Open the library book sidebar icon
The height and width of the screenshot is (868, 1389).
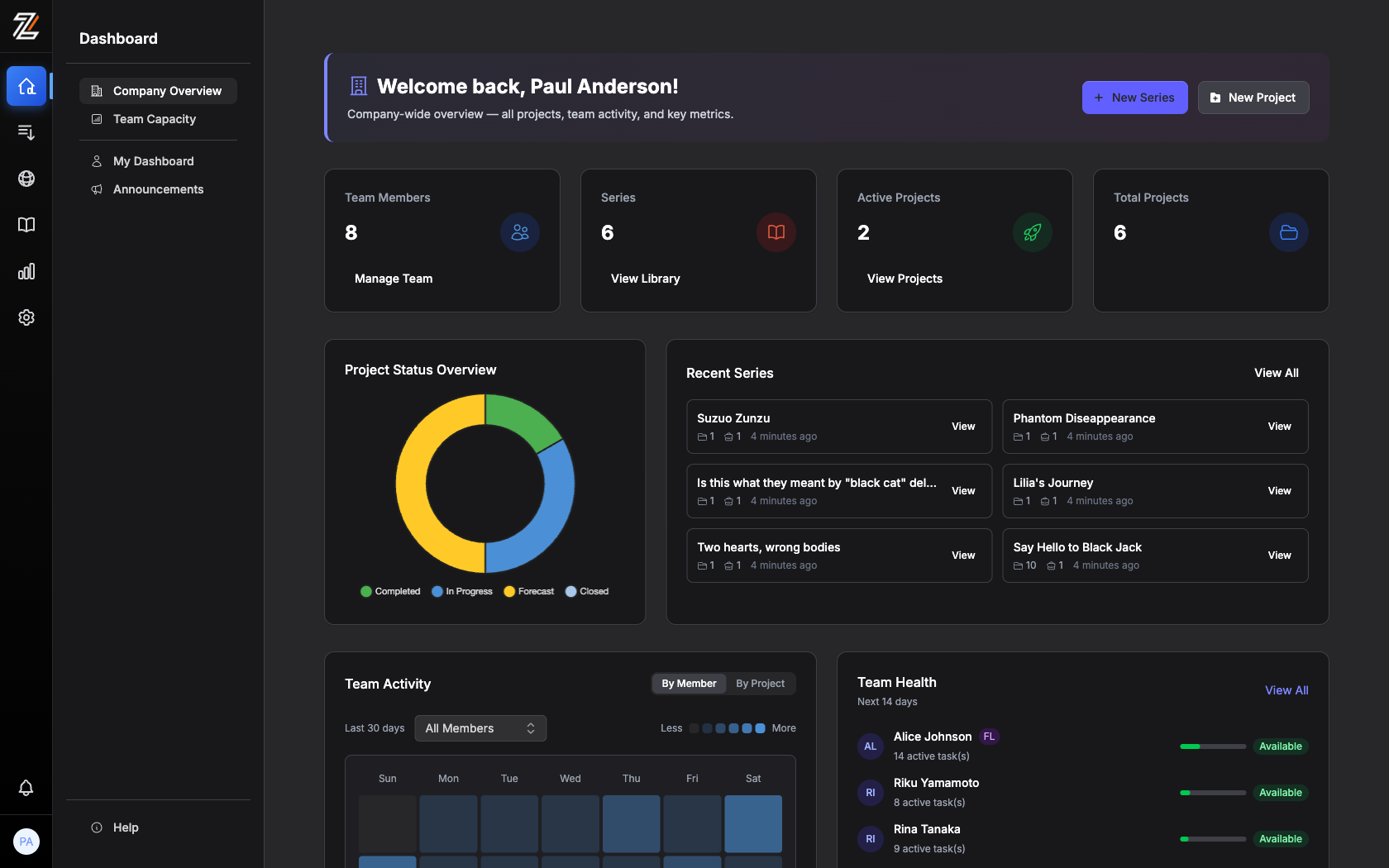pyautogui.click(x=26, y=225)
